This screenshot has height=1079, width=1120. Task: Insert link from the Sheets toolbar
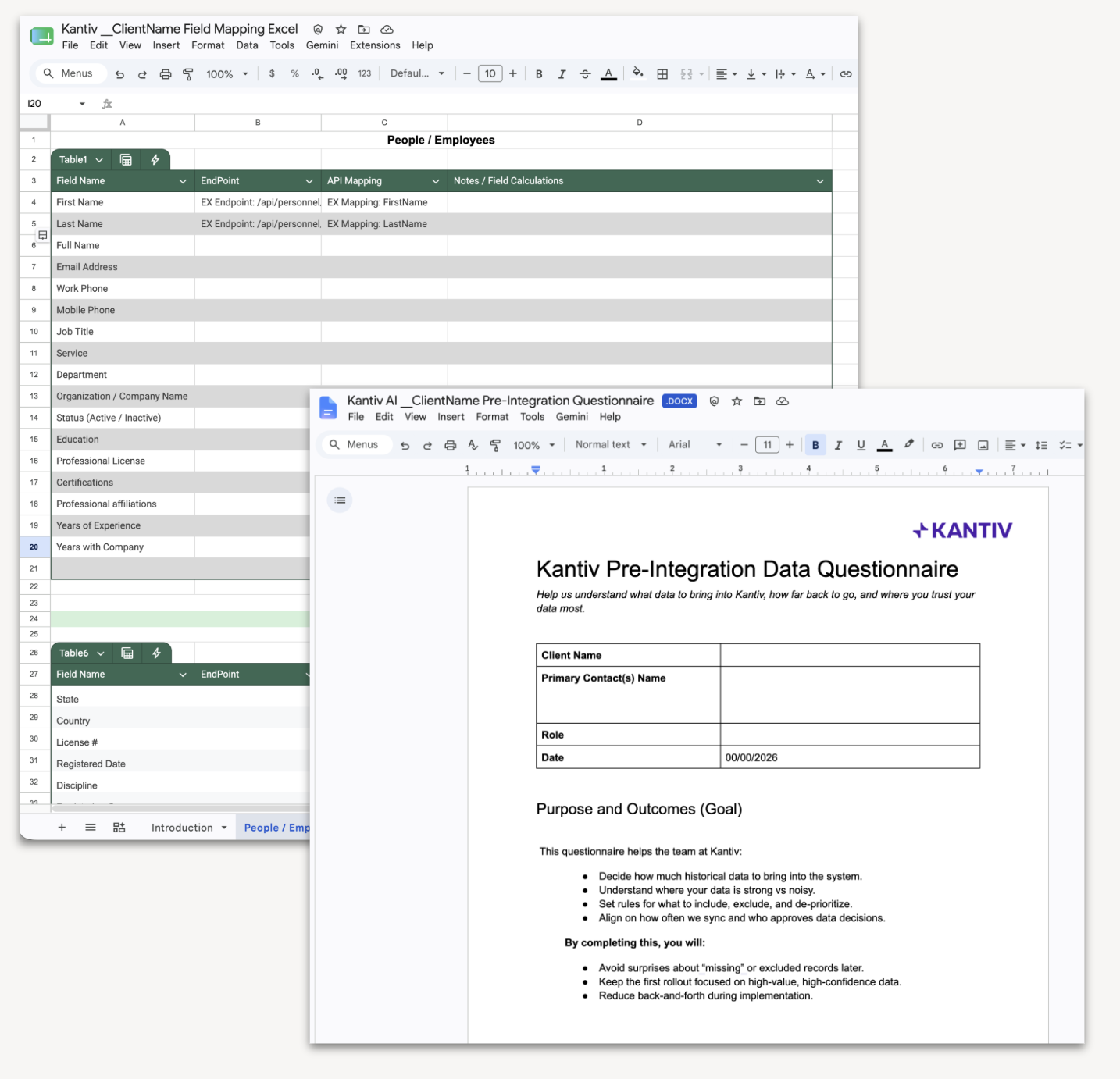846,74
